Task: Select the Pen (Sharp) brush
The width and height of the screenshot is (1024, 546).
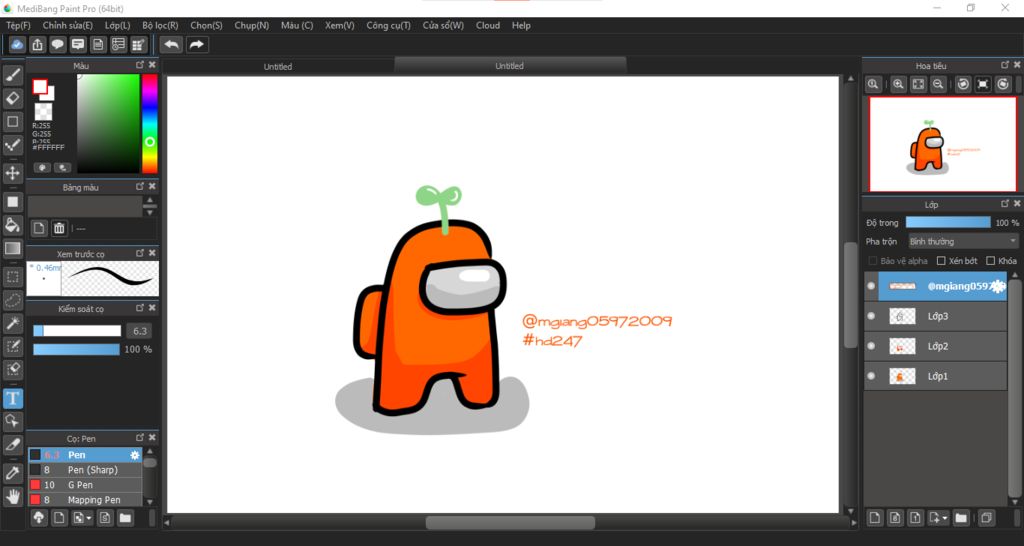Action: tap(85, 470)
